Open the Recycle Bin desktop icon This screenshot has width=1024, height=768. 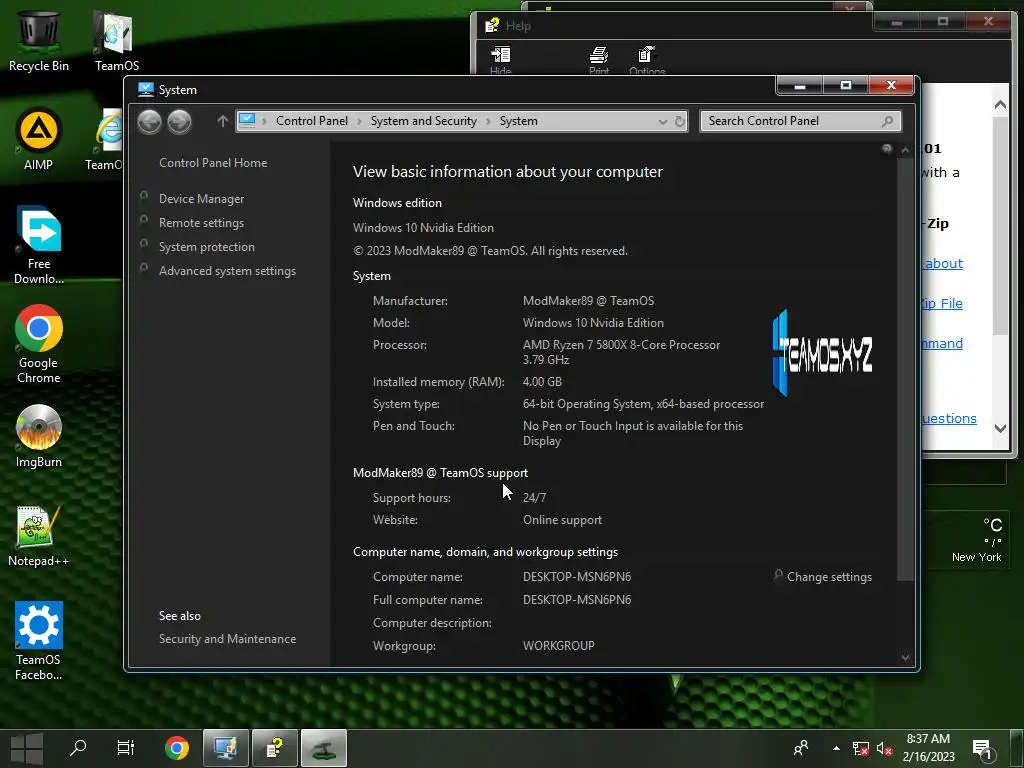point(39,40)
